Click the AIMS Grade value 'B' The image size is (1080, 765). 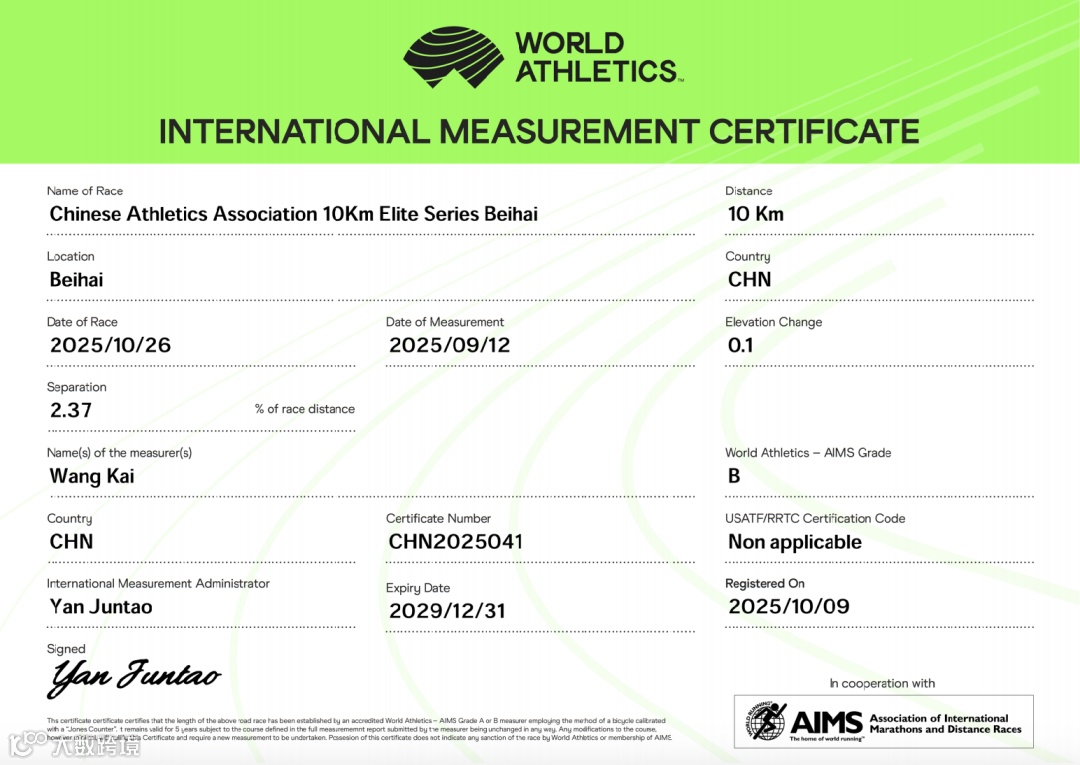[x=734, y=476]
